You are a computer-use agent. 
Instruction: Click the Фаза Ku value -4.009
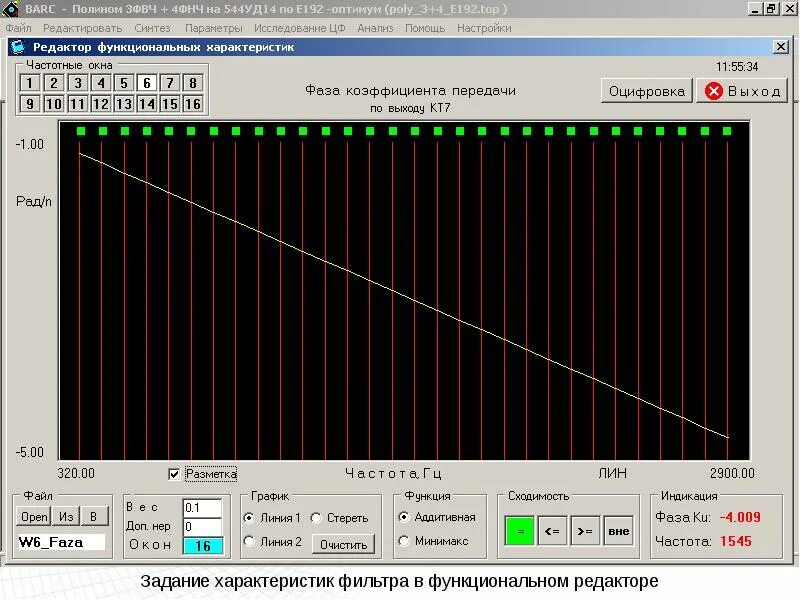[740, 517]
